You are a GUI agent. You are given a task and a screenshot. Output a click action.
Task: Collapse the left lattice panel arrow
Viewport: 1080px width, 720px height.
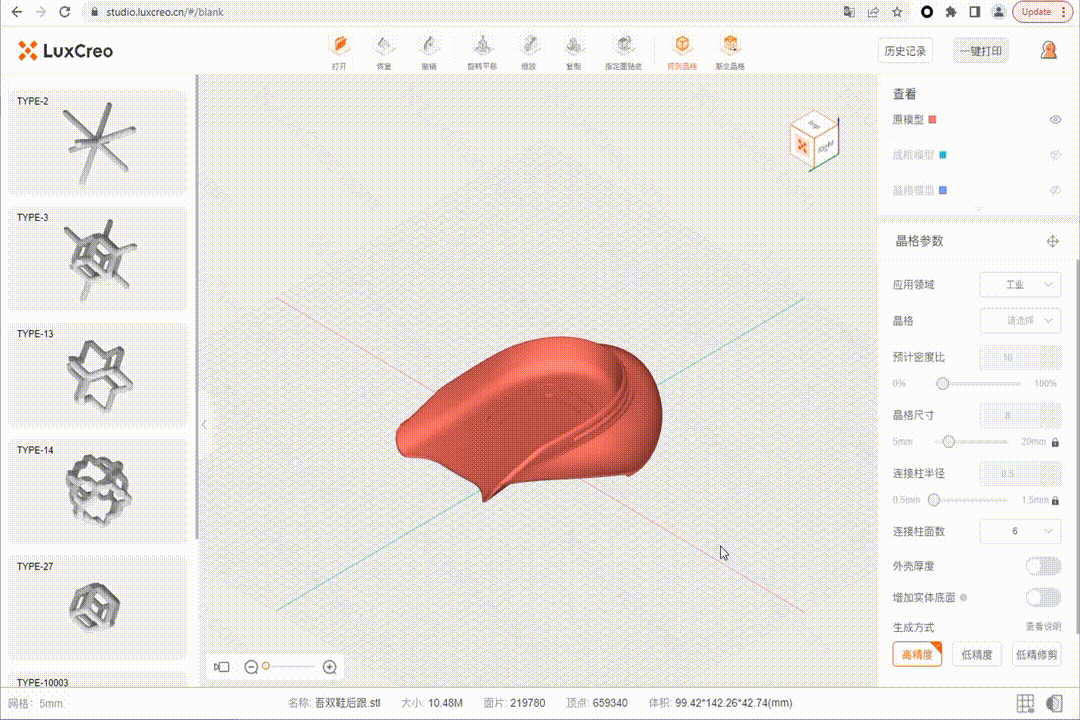[204, 424]
